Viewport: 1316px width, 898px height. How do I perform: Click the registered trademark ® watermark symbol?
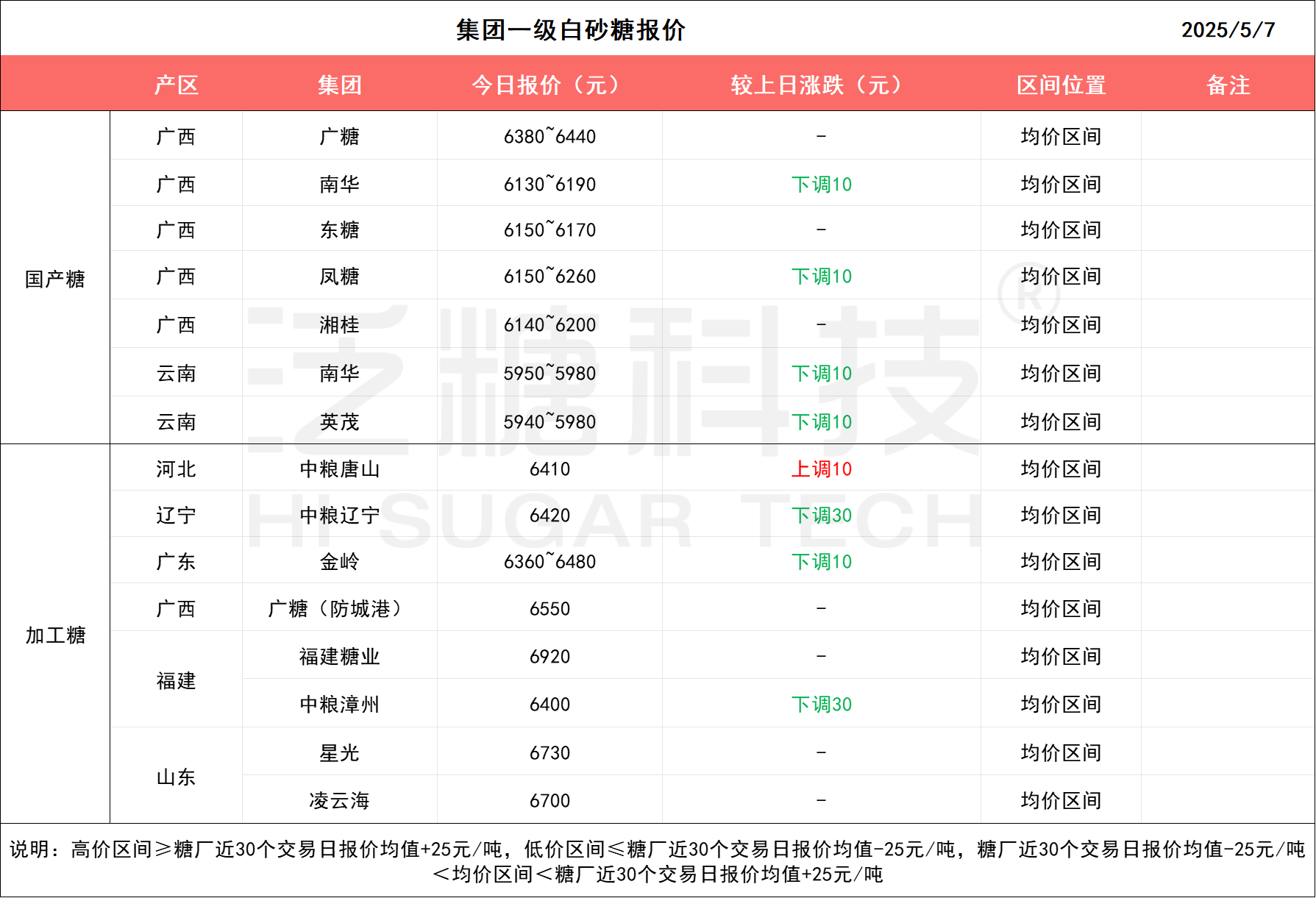pos(1029,294)
